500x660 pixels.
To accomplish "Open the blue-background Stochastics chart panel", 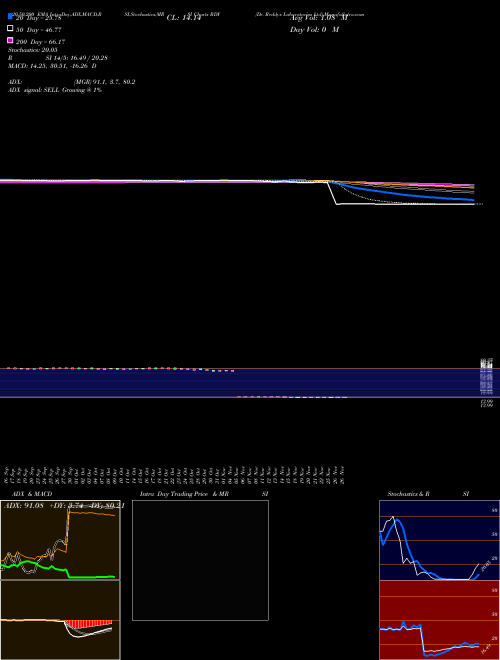I will click(x=439, y=540).
